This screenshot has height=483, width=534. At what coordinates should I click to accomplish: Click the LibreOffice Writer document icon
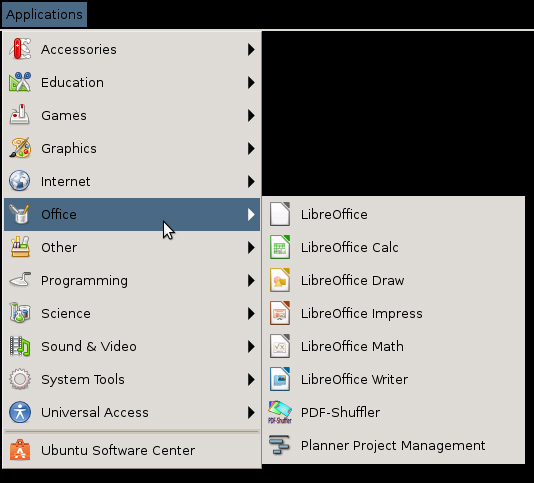280,379
